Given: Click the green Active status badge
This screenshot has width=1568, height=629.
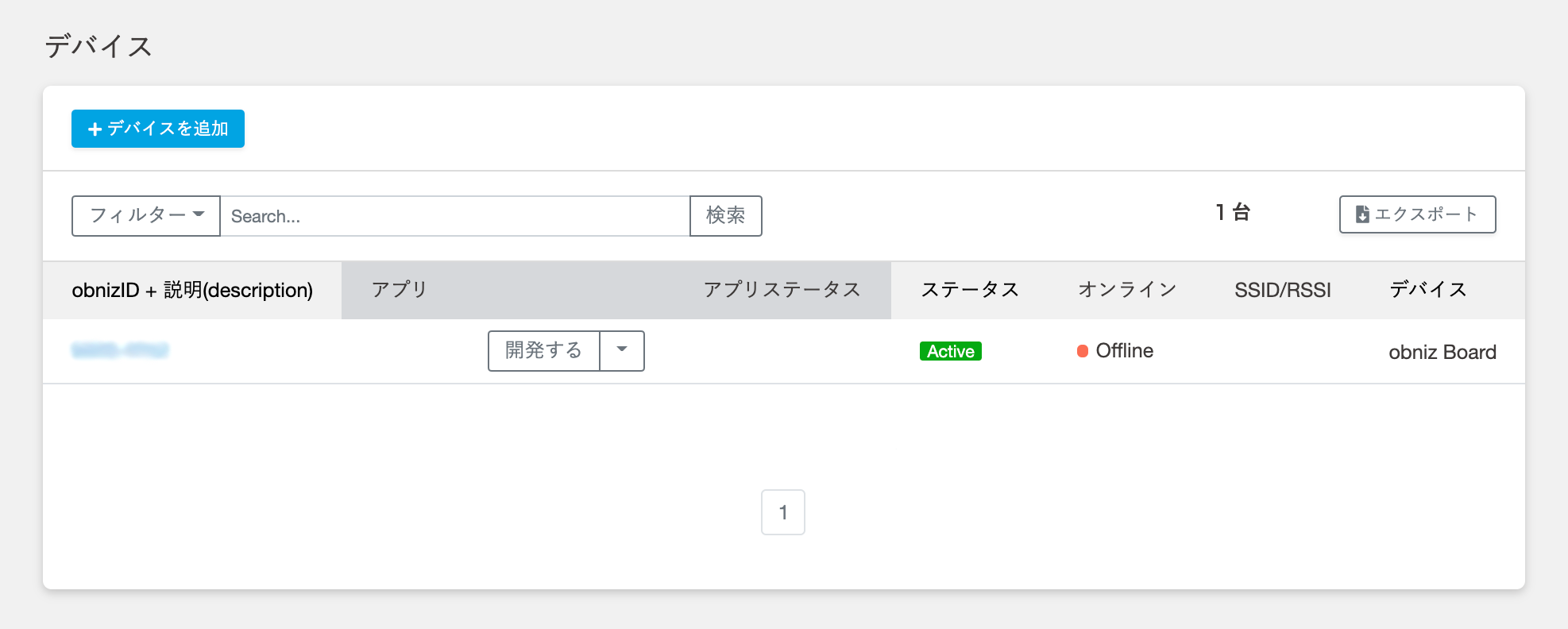Looking at the screenshot, I should pyautogui.click(x=950, y=351).
